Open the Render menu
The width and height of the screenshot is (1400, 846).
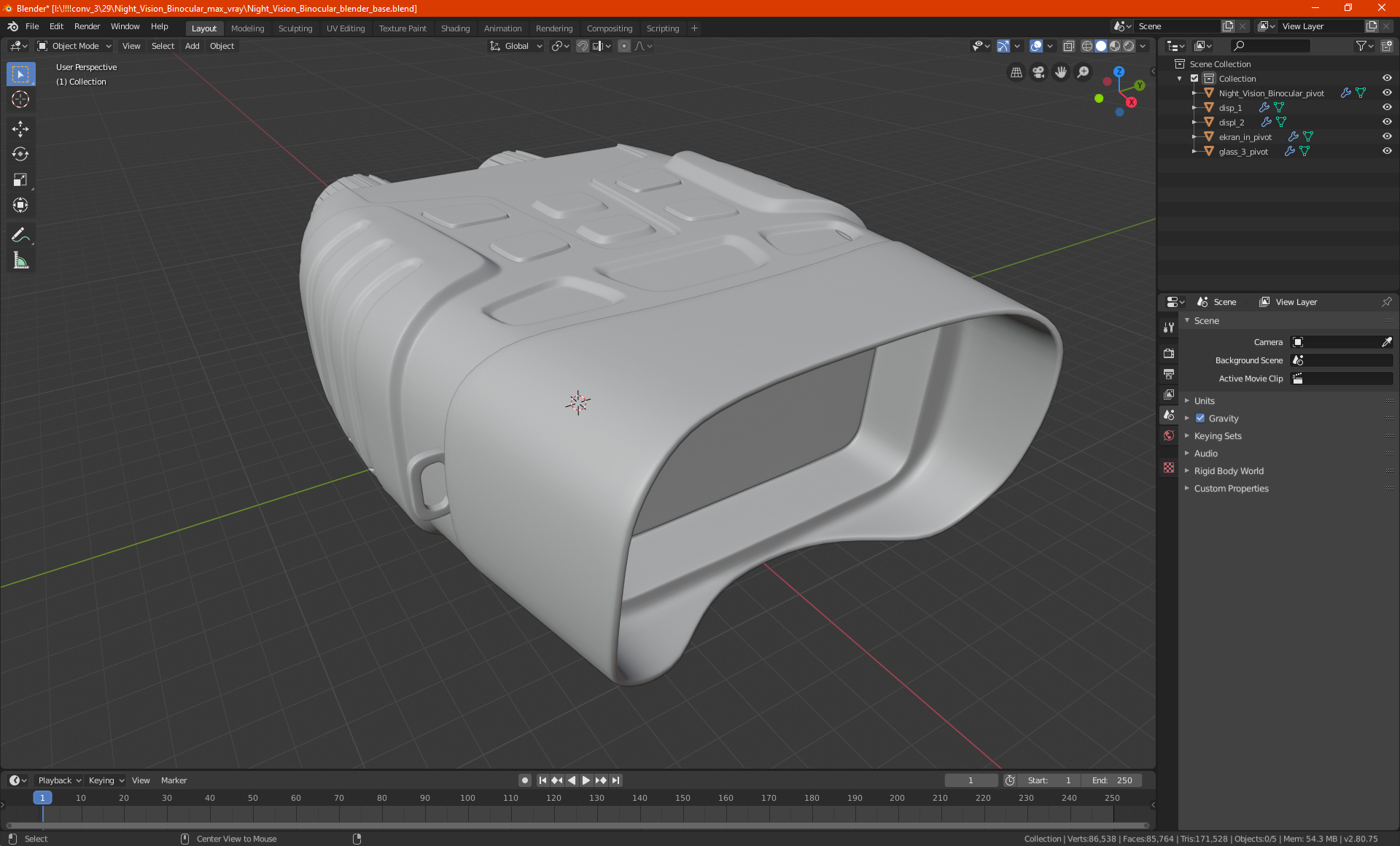[87, 26]
